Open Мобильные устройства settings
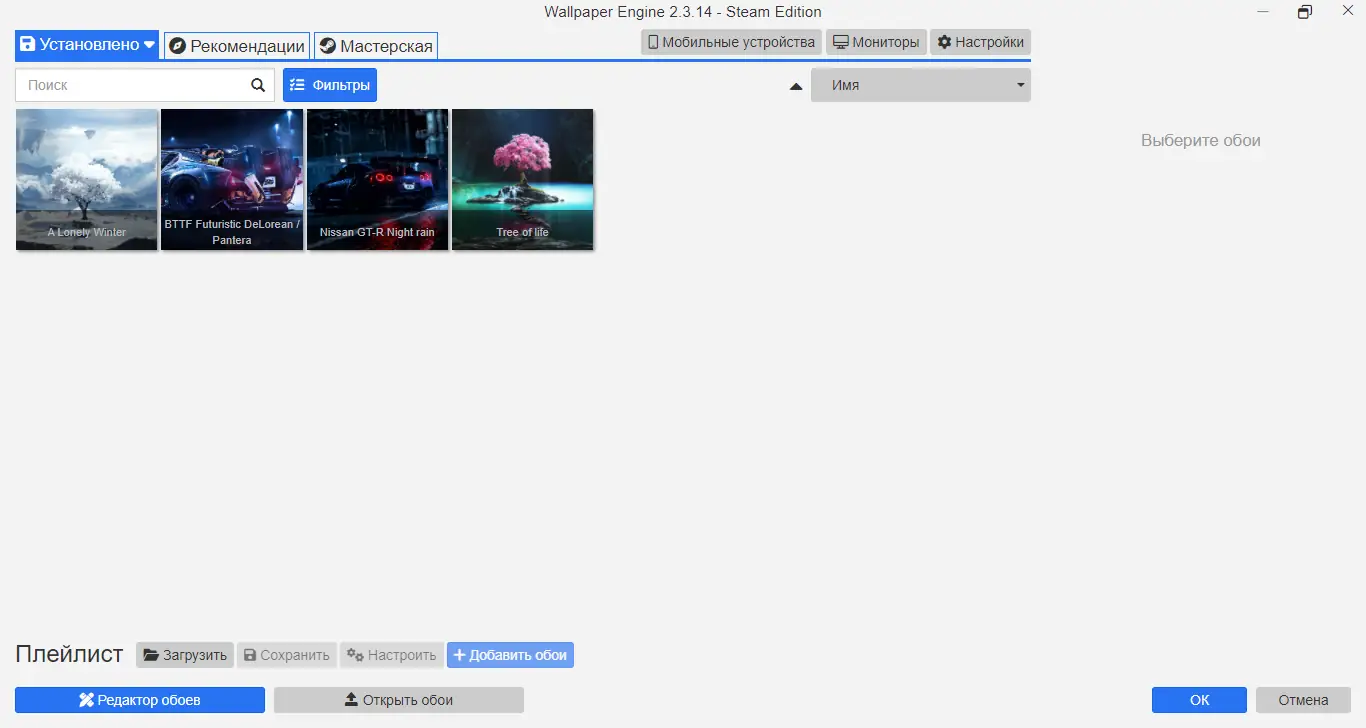The width and height of the screenshot is (1366, 728). [731, 42]
